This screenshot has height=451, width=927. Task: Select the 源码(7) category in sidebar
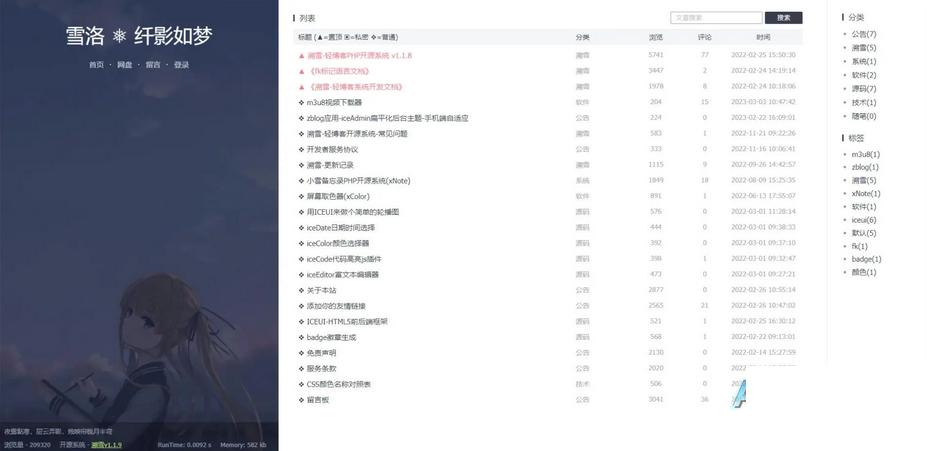click(864, 89)
